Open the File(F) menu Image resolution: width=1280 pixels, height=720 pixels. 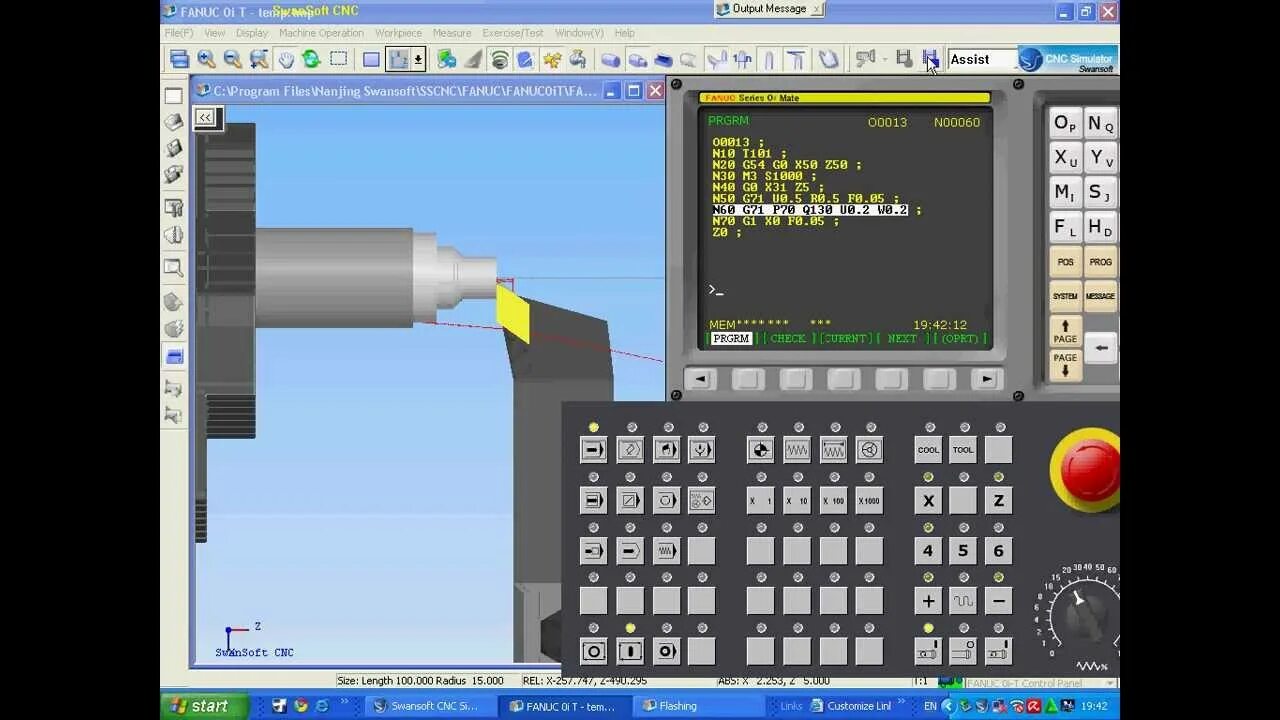pyautogui.click(x=179, y=33)
